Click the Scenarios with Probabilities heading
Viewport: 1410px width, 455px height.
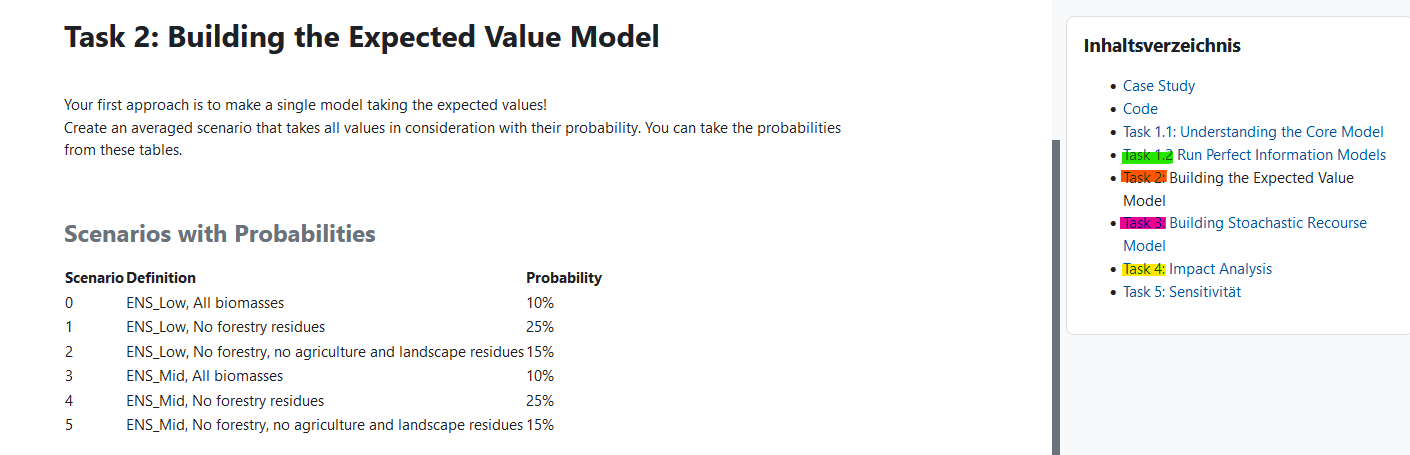(x=220, y=234)
